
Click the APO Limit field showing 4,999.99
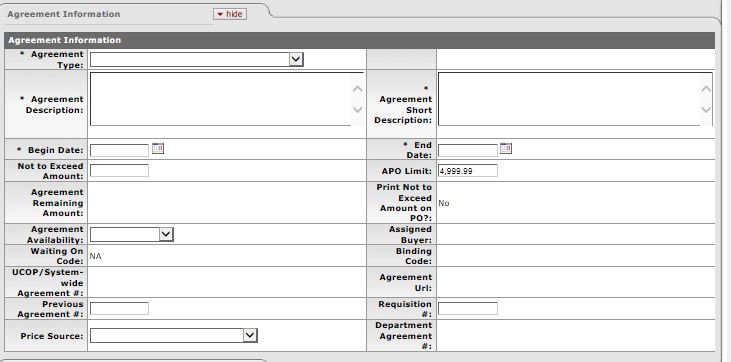point(468,171)
